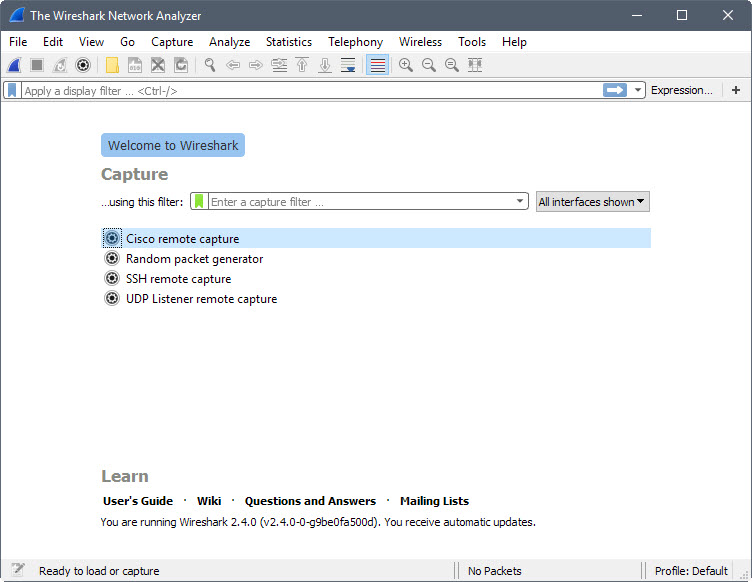Open the Wiki link

(x=209, y=501)
